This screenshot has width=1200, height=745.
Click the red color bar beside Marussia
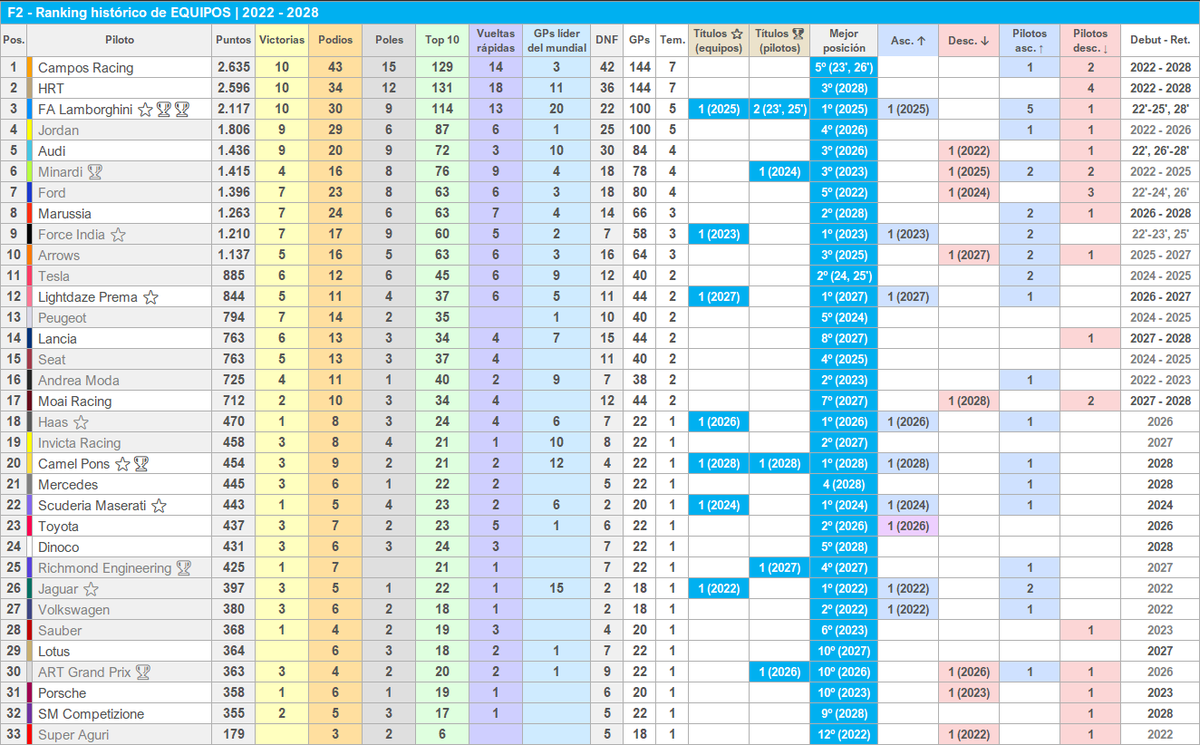(30, 214)
